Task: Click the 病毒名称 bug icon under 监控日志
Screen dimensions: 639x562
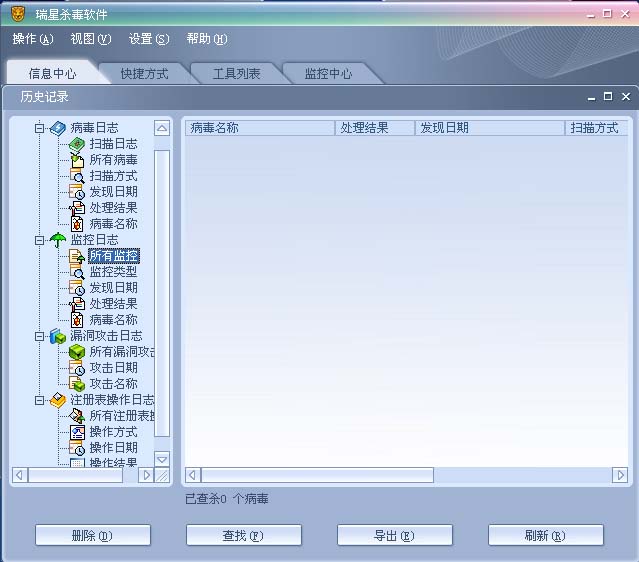Action: pos(77,320)
